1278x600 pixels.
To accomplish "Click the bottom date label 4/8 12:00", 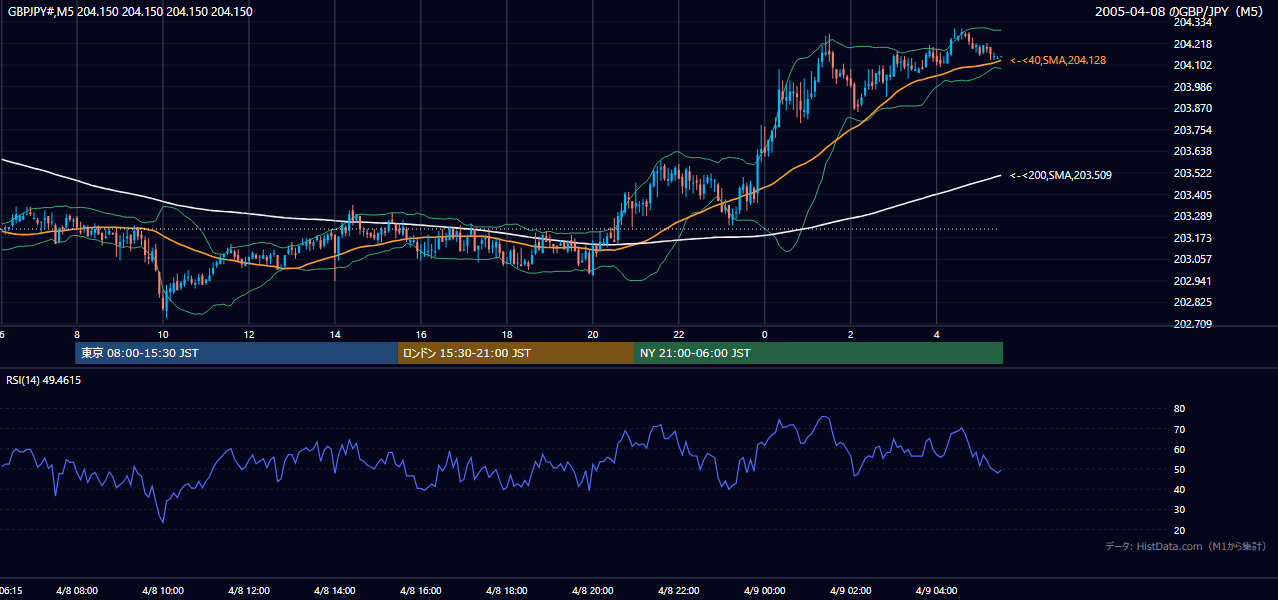I will click(x=248, y=591).
